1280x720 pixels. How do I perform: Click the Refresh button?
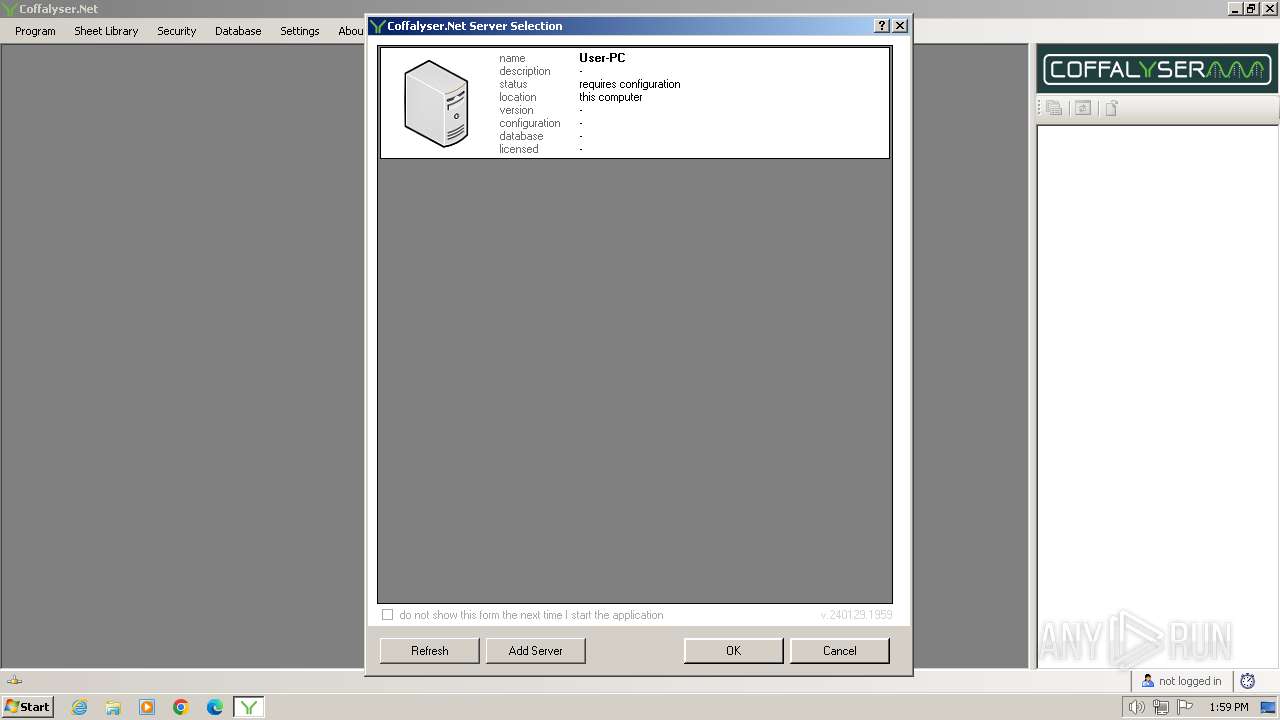click(430, 651)
